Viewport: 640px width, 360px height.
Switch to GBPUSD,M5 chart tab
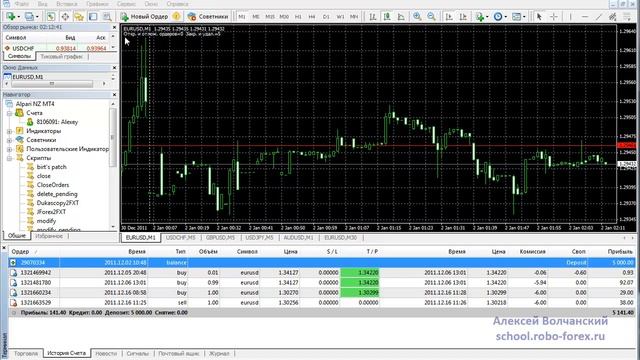pos(220,238)
